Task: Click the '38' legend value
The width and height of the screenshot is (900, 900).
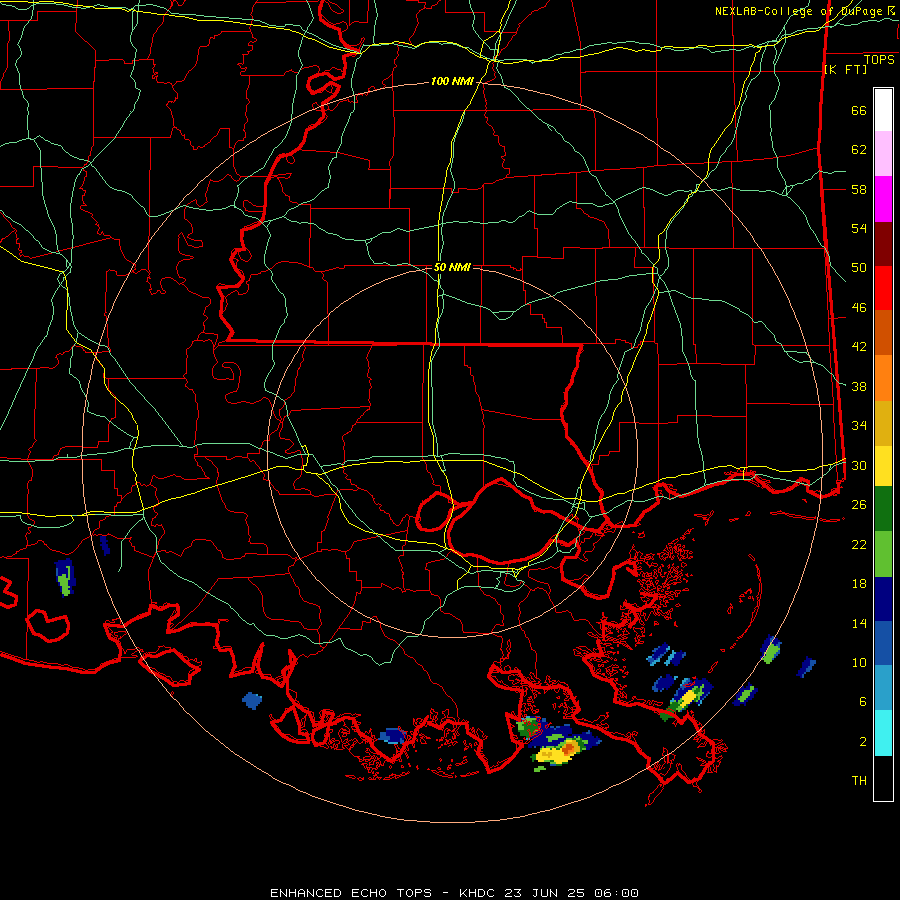Action: tap(859, 386)
